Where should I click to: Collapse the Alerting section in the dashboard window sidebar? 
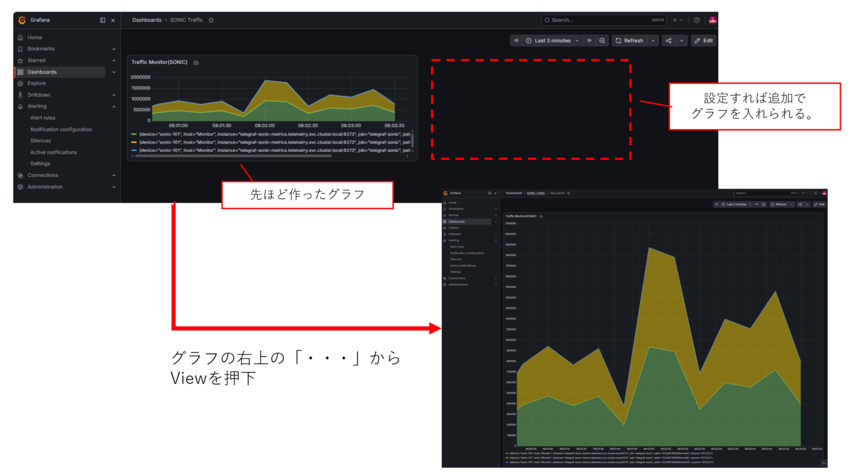[x=114, y=107]
